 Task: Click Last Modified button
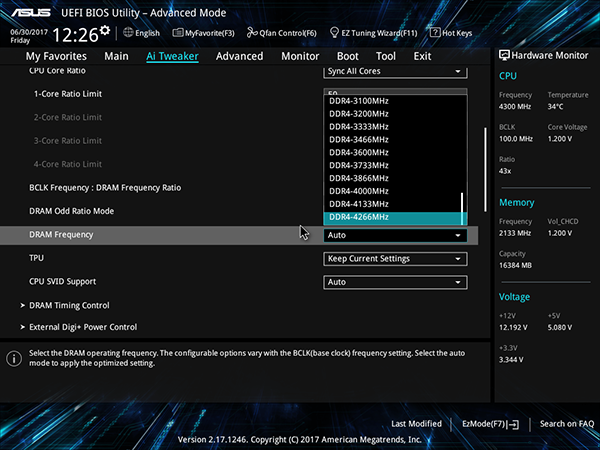416,424
